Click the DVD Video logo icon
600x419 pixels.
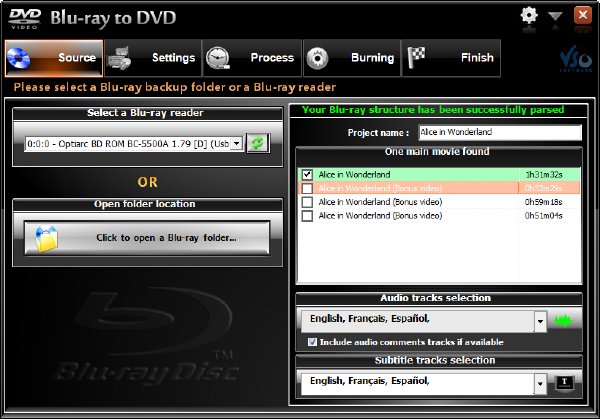24,18
